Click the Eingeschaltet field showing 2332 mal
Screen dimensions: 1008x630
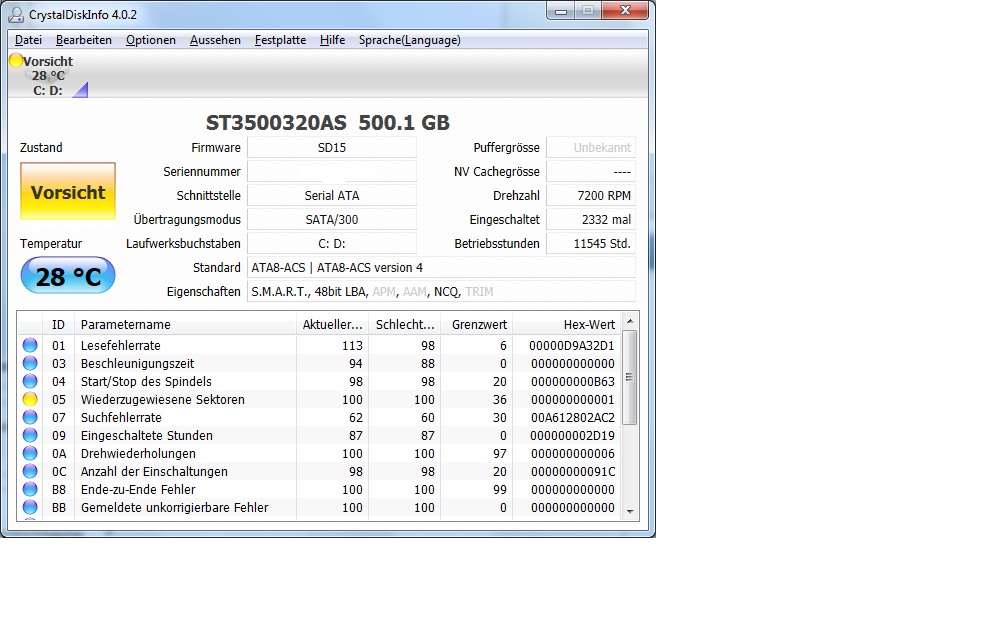coord(591,219)
